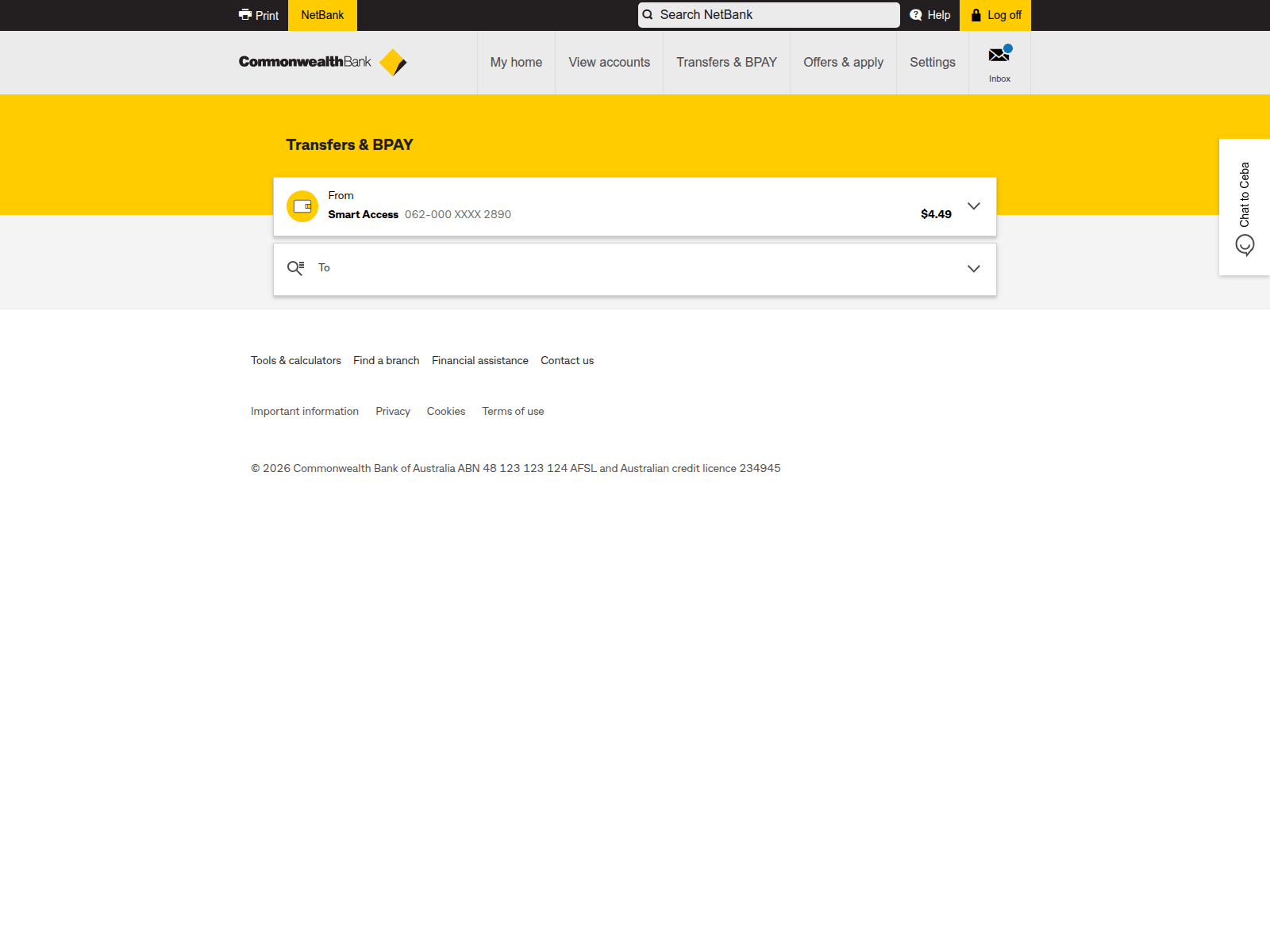Click the Commonwealth Bank logo
This screenshot has width=1270, height=952.
click(321, 62)
